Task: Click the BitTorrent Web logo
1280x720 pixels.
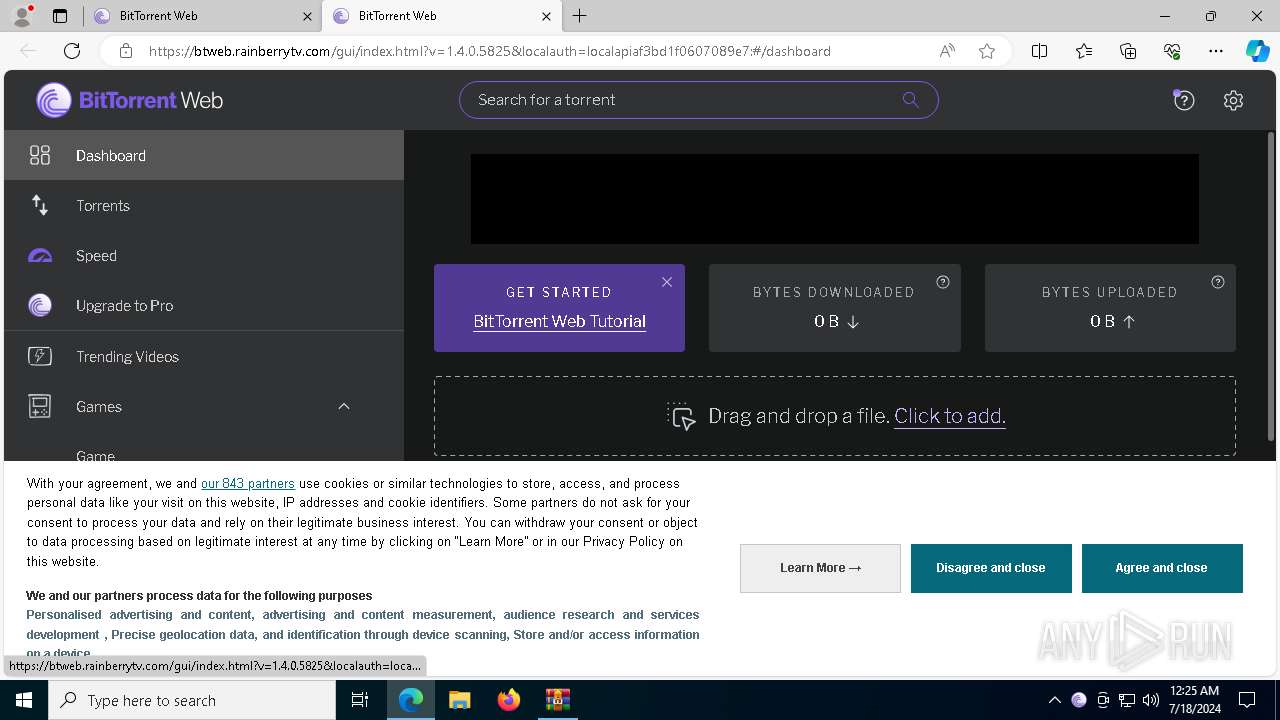Action: coord(130,100)
